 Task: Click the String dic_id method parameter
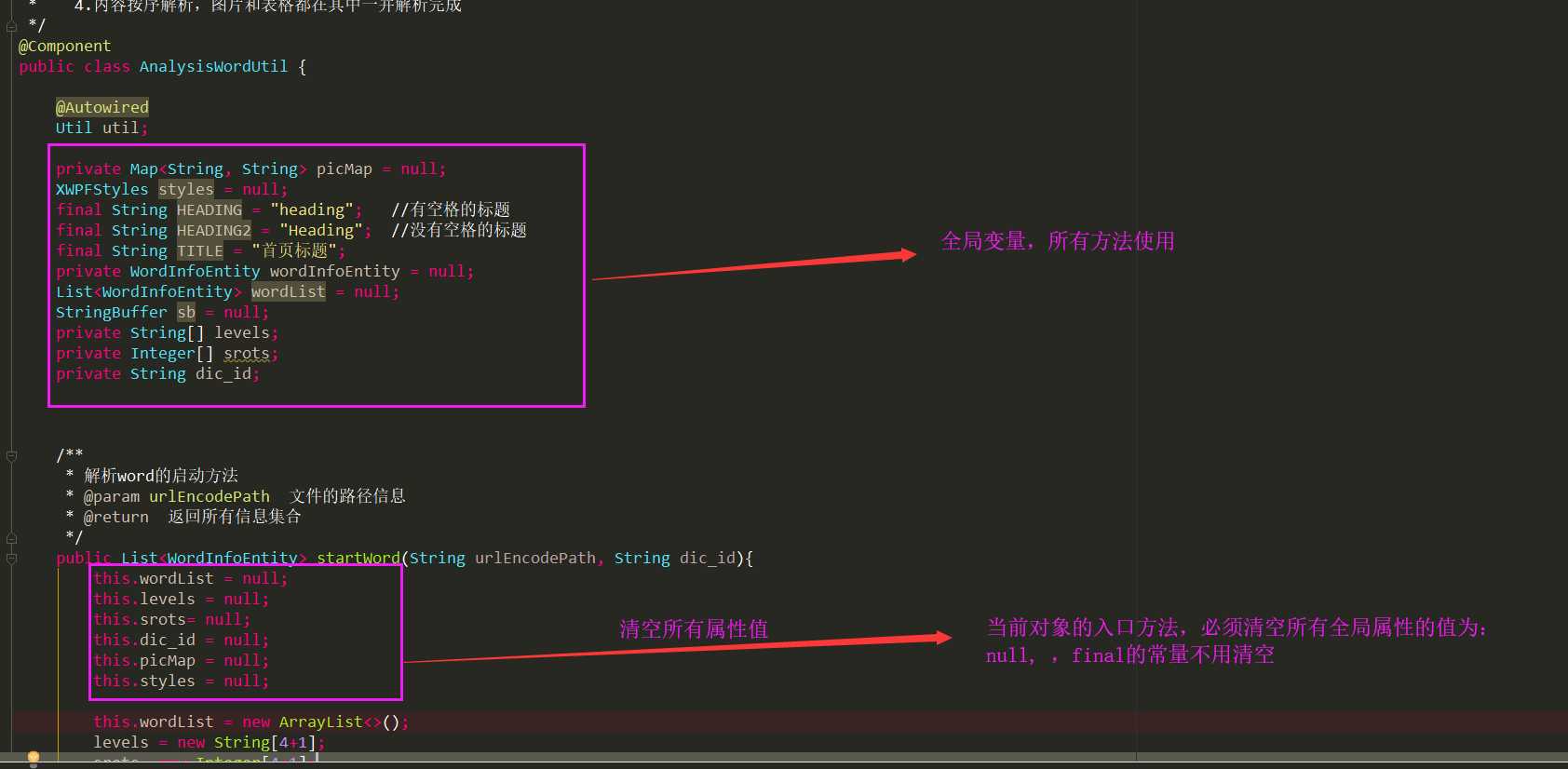click(x=674, y=558)
